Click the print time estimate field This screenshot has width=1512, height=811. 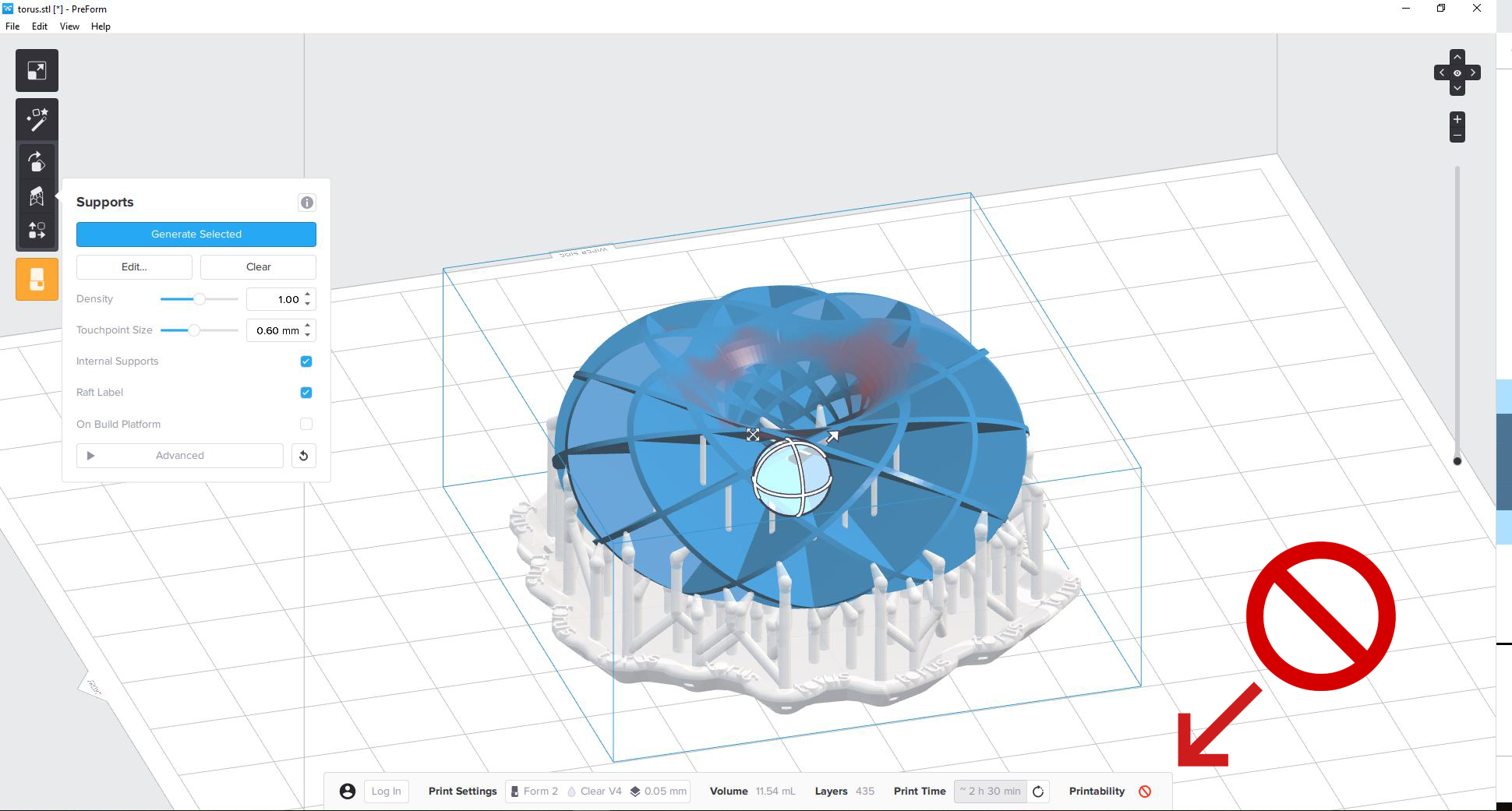[991, 792]
